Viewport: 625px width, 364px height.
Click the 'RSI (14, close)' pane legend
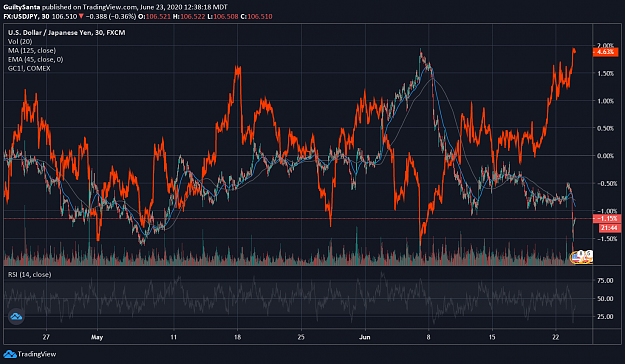point(29,274)
